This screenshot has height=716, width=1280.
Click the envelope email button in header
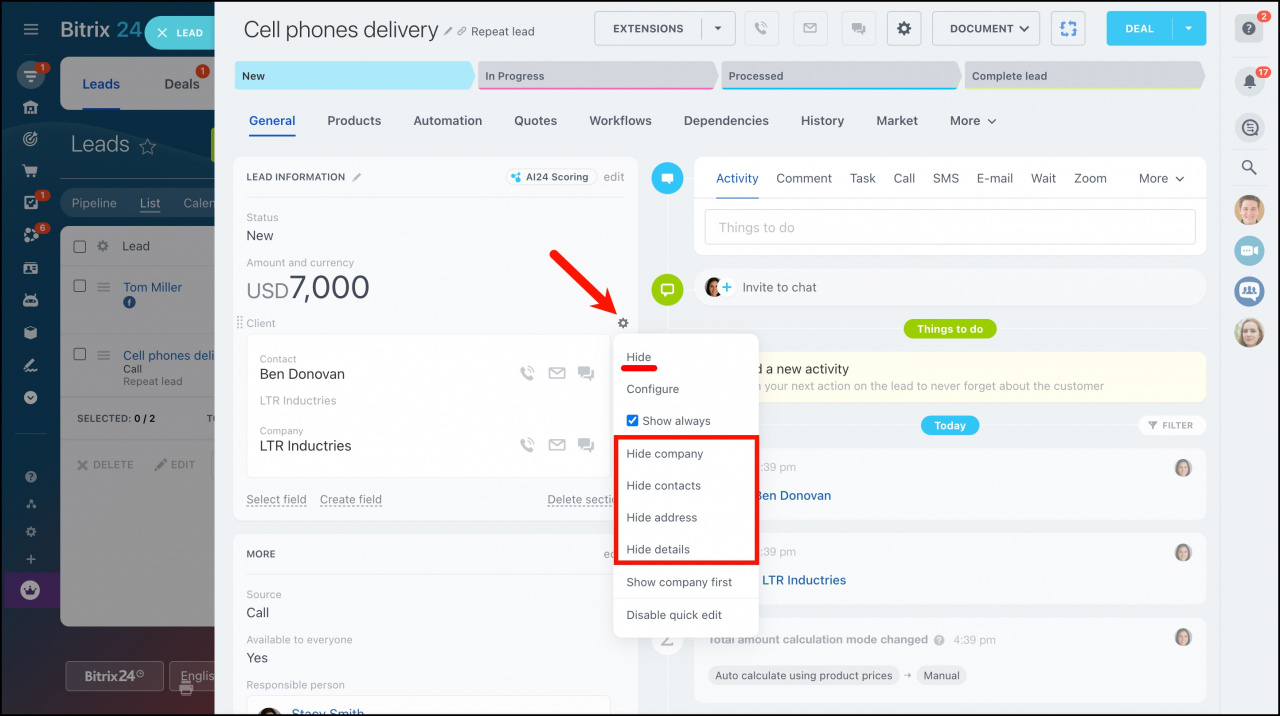(x=810, y=29)
